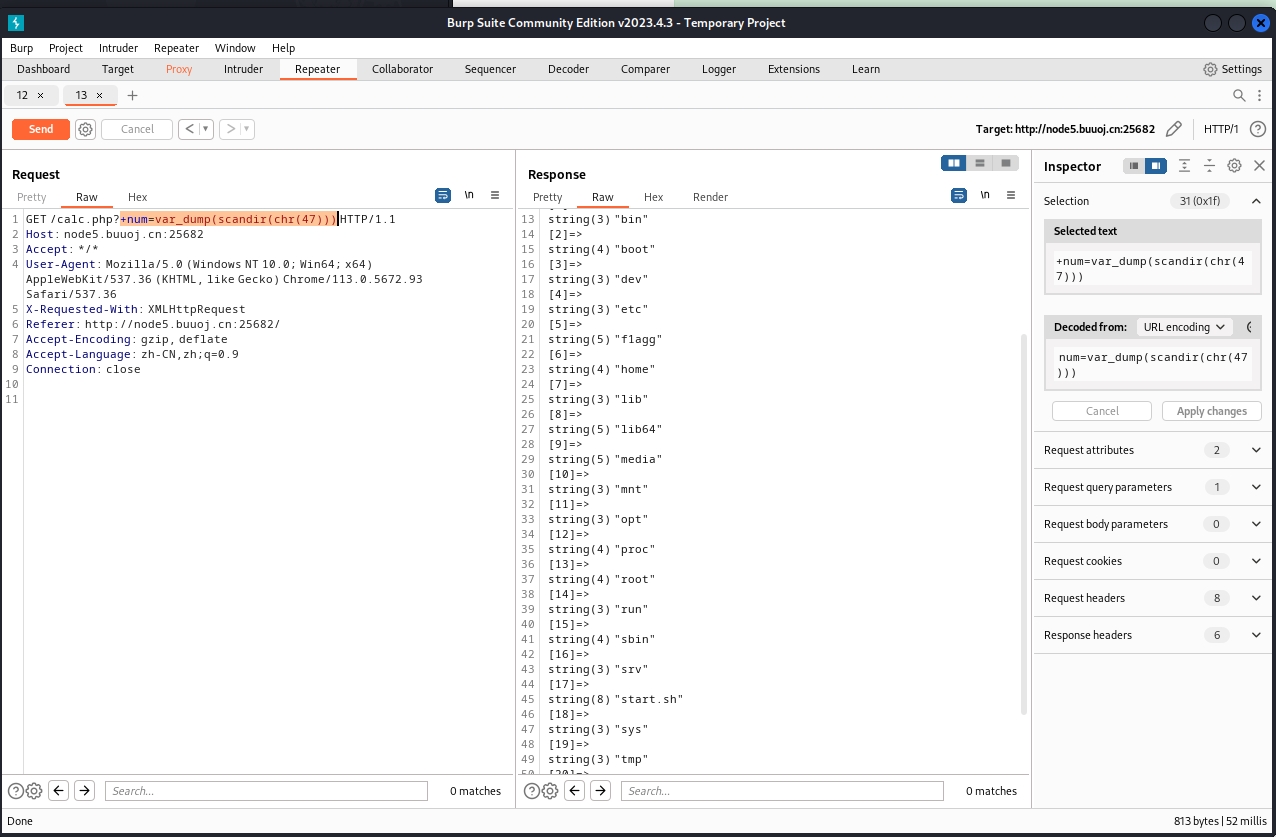The height and width of the screenshot is (837, 1276).
Task: Switch to the Proxy tab
Action: click(x=179, y=69)
